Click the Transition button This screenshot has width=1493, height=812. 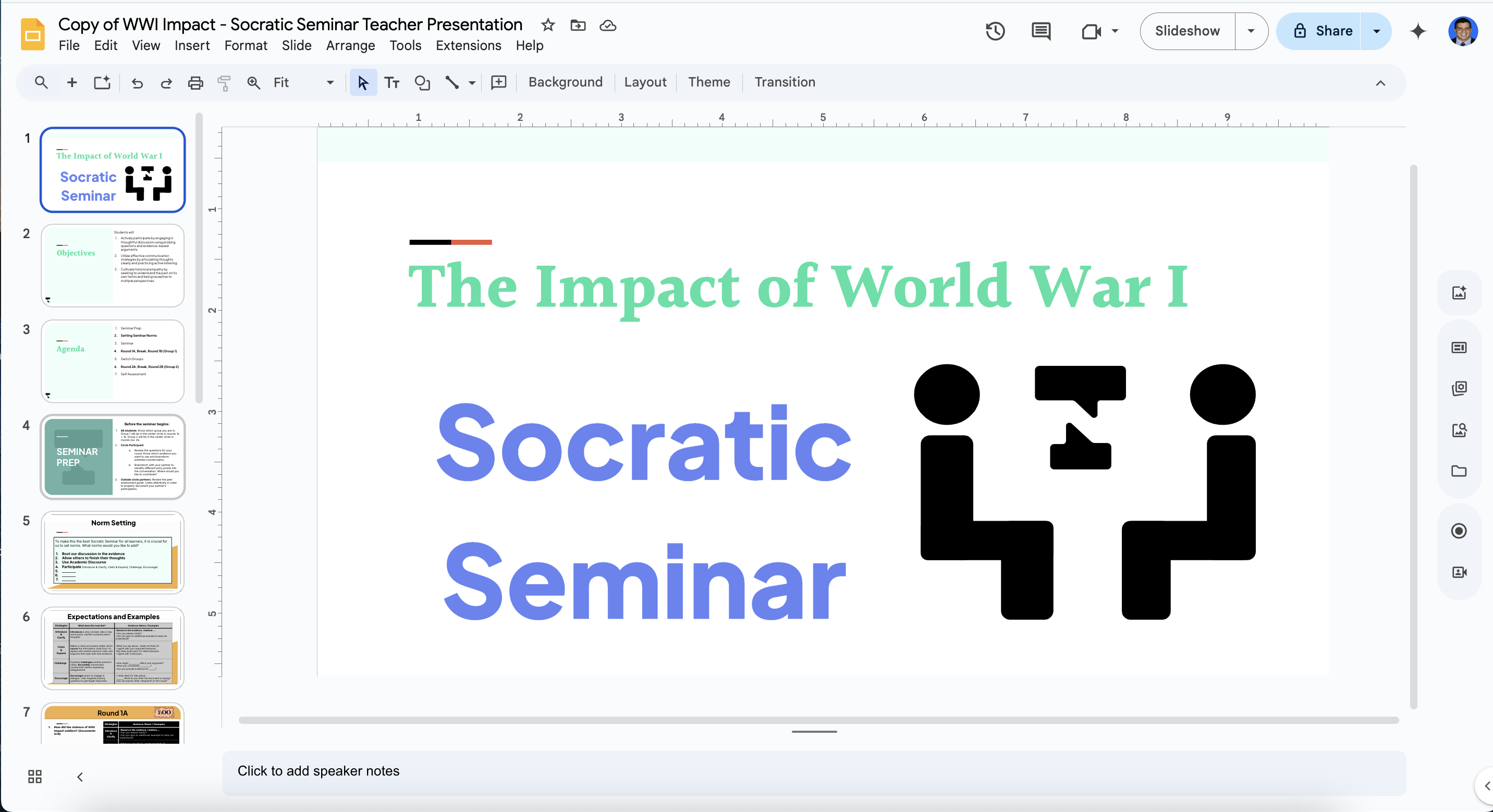pos(784,82)
